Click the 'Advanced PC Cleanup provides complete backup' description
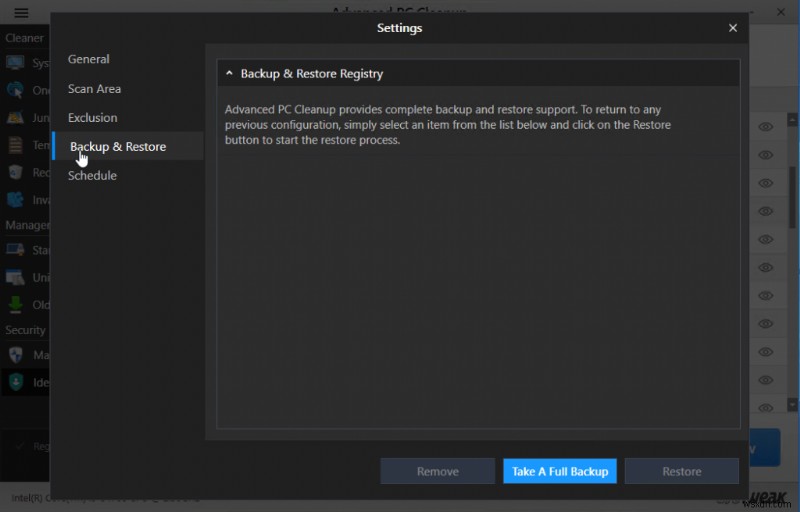Viewport: 800px width, 512px height. pyautogui.click(x=448, y=125)
